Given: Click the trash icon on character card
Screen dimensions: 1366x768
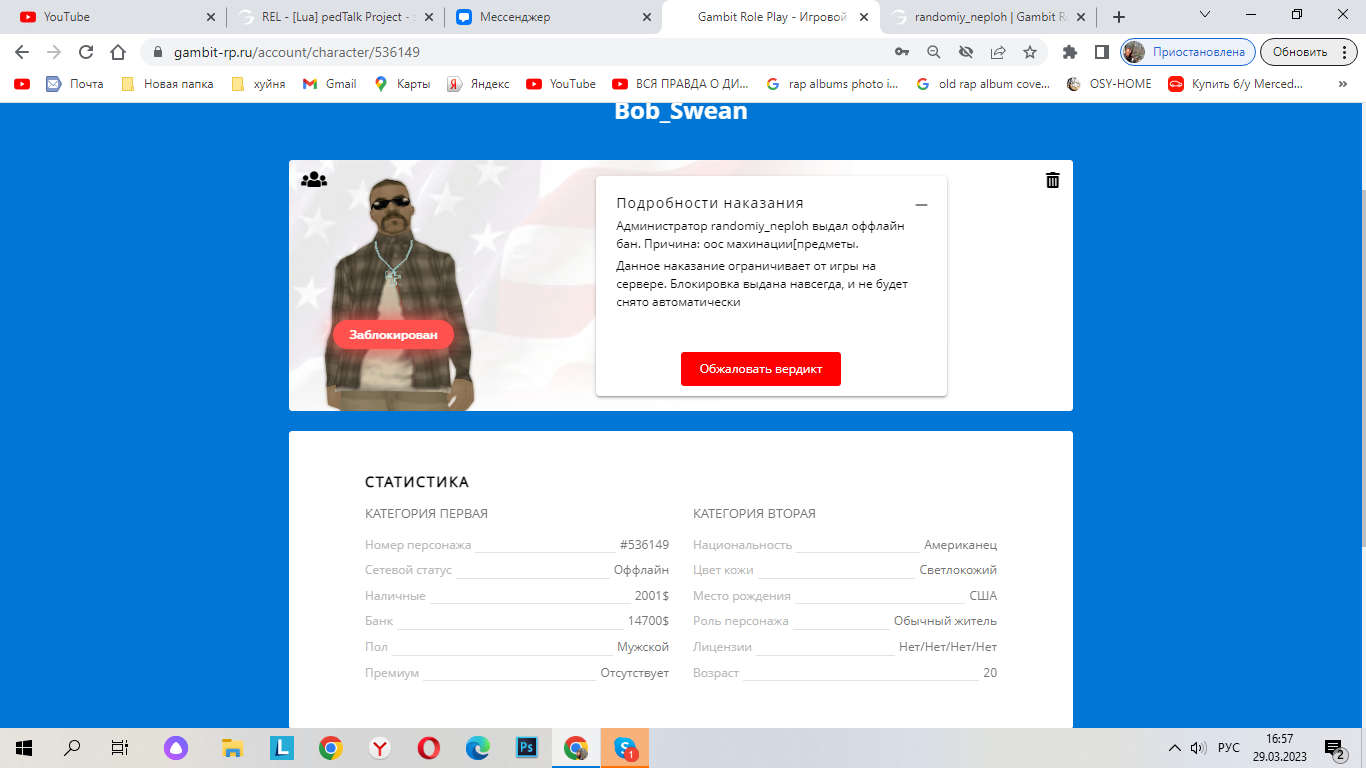Looking at the screenshot, I should tap(1052, 180).
